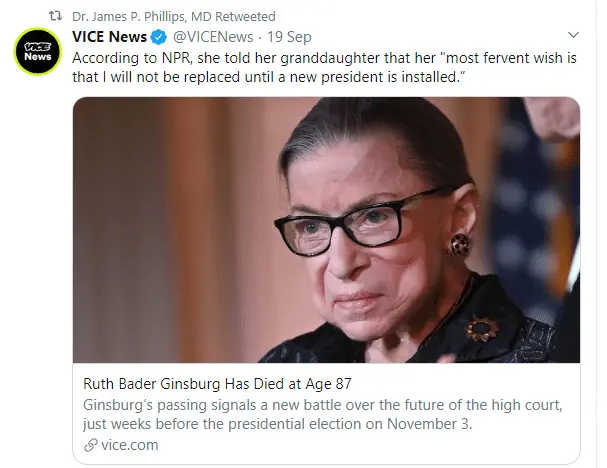
Task: Click the link chain icon beside vice.com
Action: (x=89, y=445)
